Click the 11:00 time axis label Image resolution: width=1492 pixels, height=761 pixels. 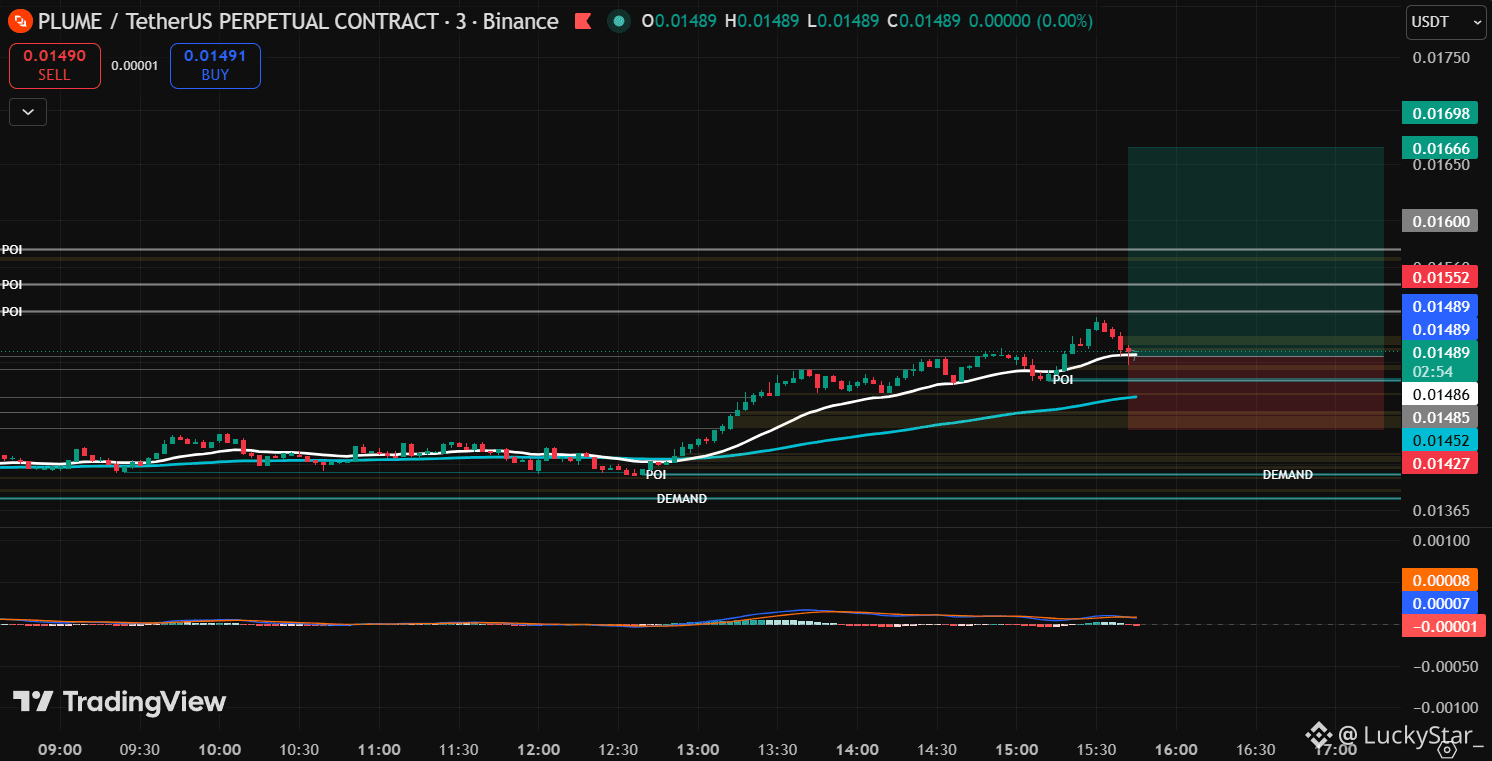[379, 750]
